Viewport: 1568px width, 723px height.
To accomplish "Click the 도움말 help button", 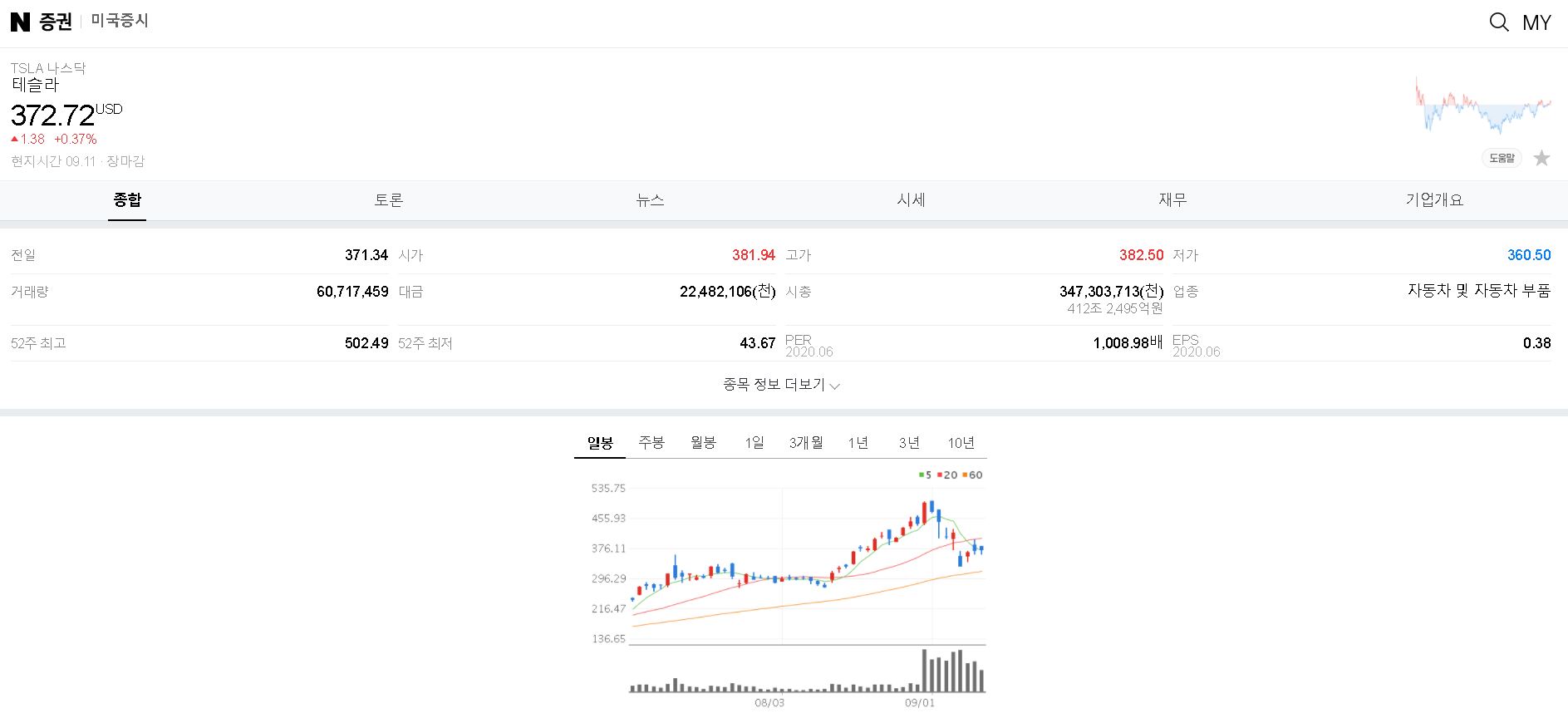I will point(1502,158).
